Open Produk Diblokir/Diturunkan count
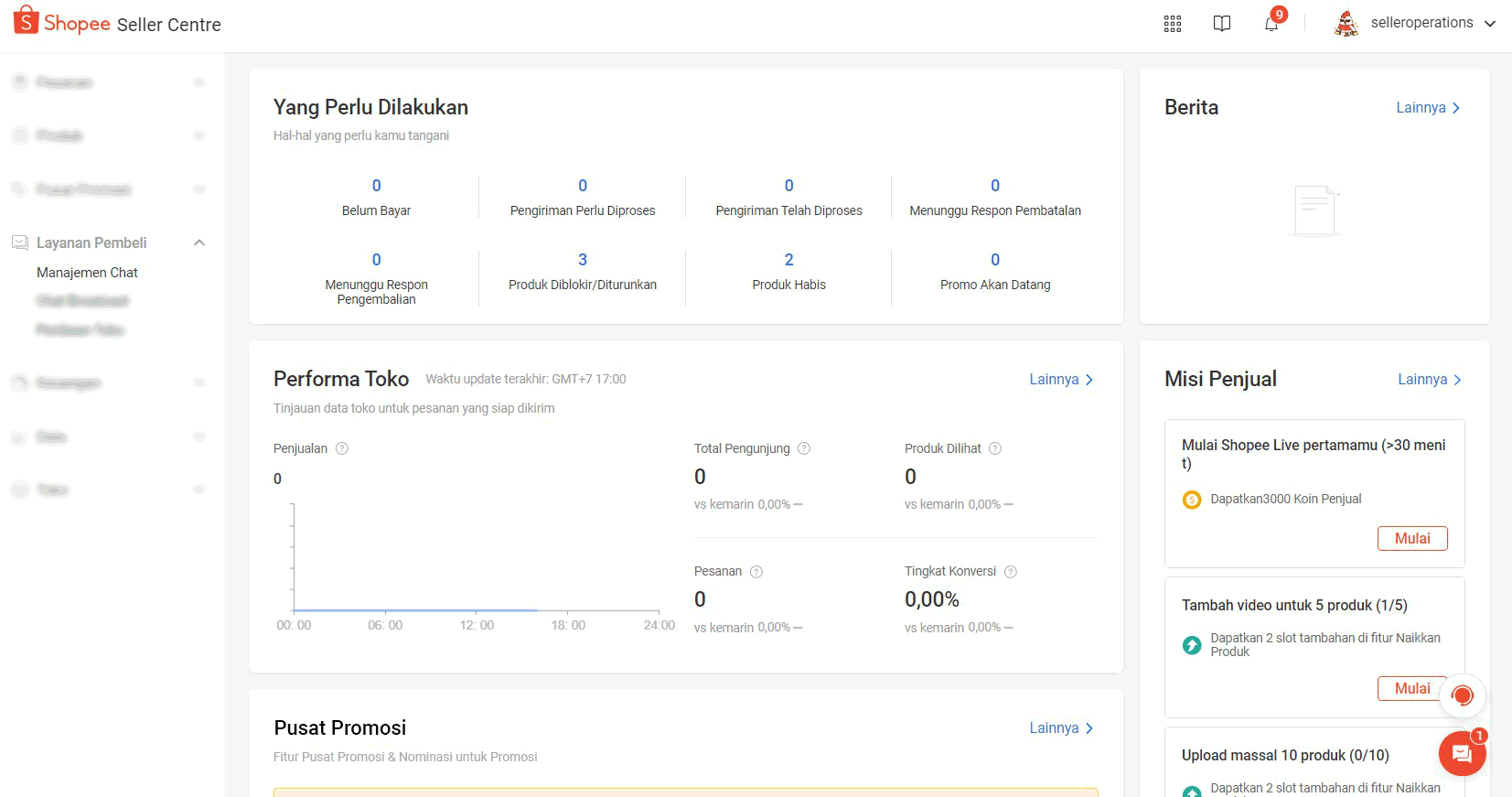Viewport: 1512px width, 797px height. click(583, 260)
